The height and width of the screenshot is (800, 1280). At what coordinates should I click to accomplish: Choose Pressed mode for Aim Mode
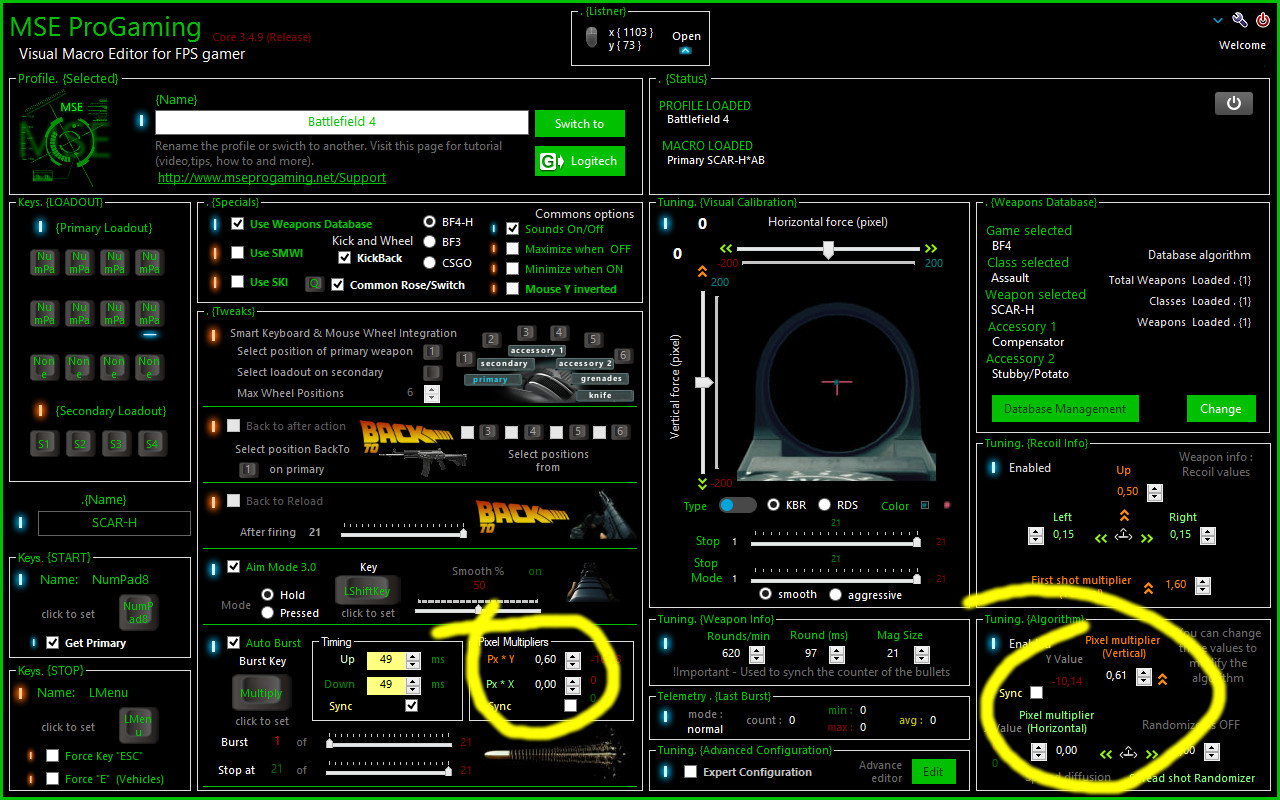click(x=267, y=613)
